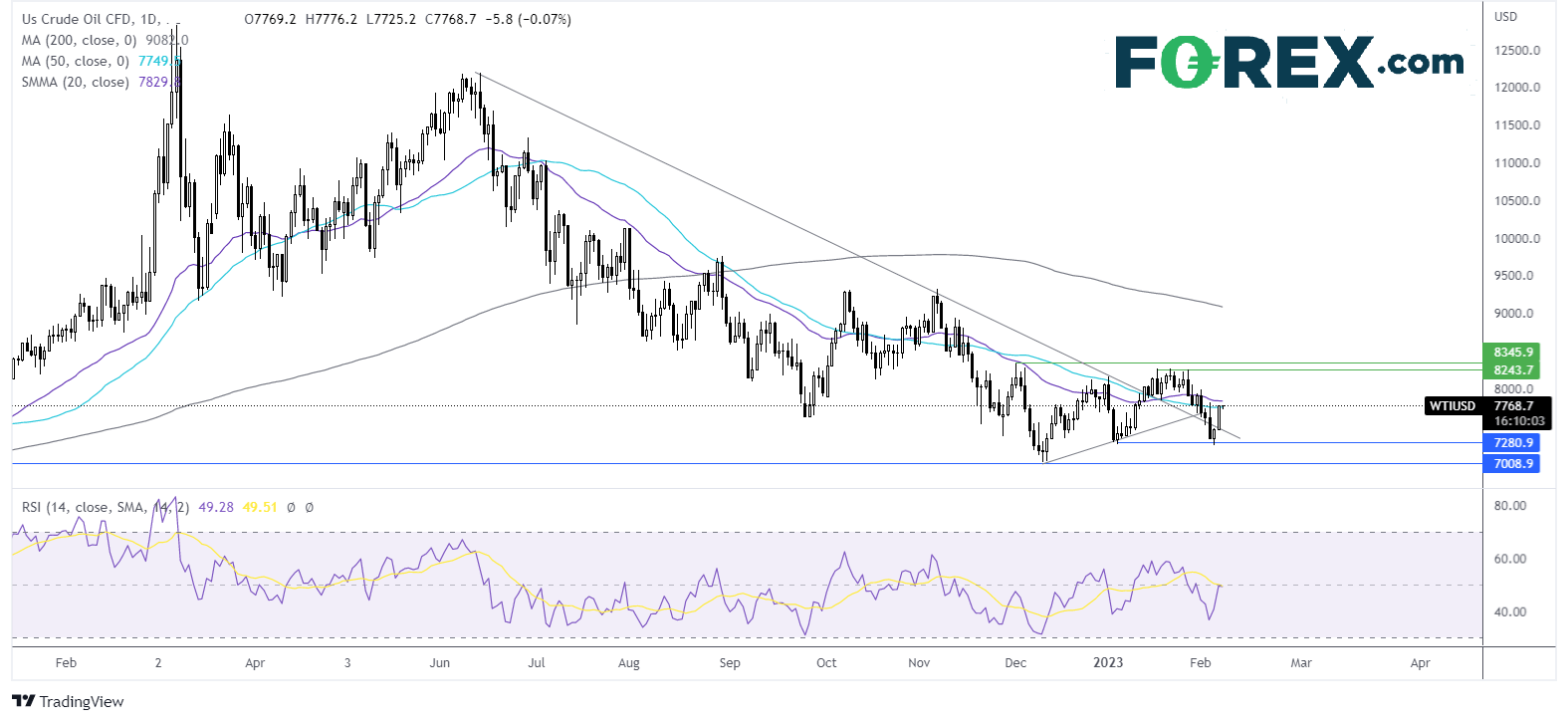
Task: Click the Us Crude Oil CFD symbol title
Action: 91,19
